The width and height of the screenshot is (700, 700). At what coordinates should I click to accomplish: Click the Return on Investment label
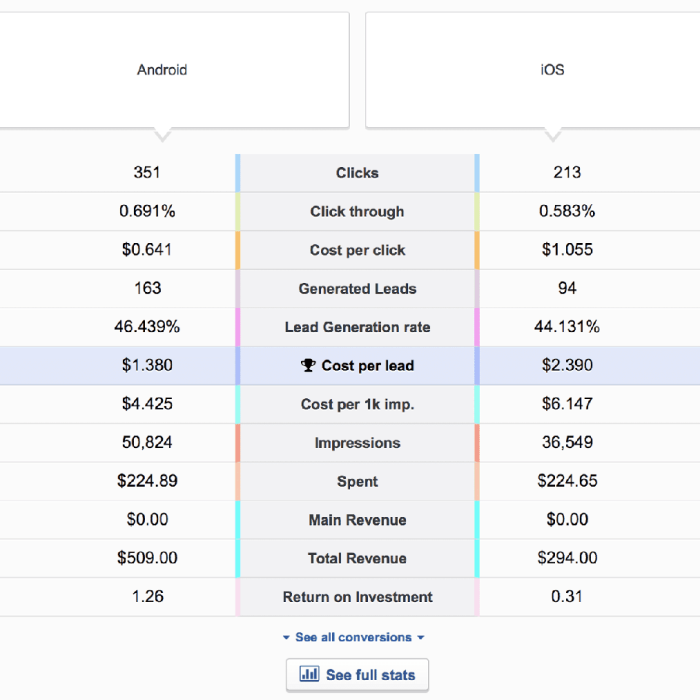[x=357, y=597]
